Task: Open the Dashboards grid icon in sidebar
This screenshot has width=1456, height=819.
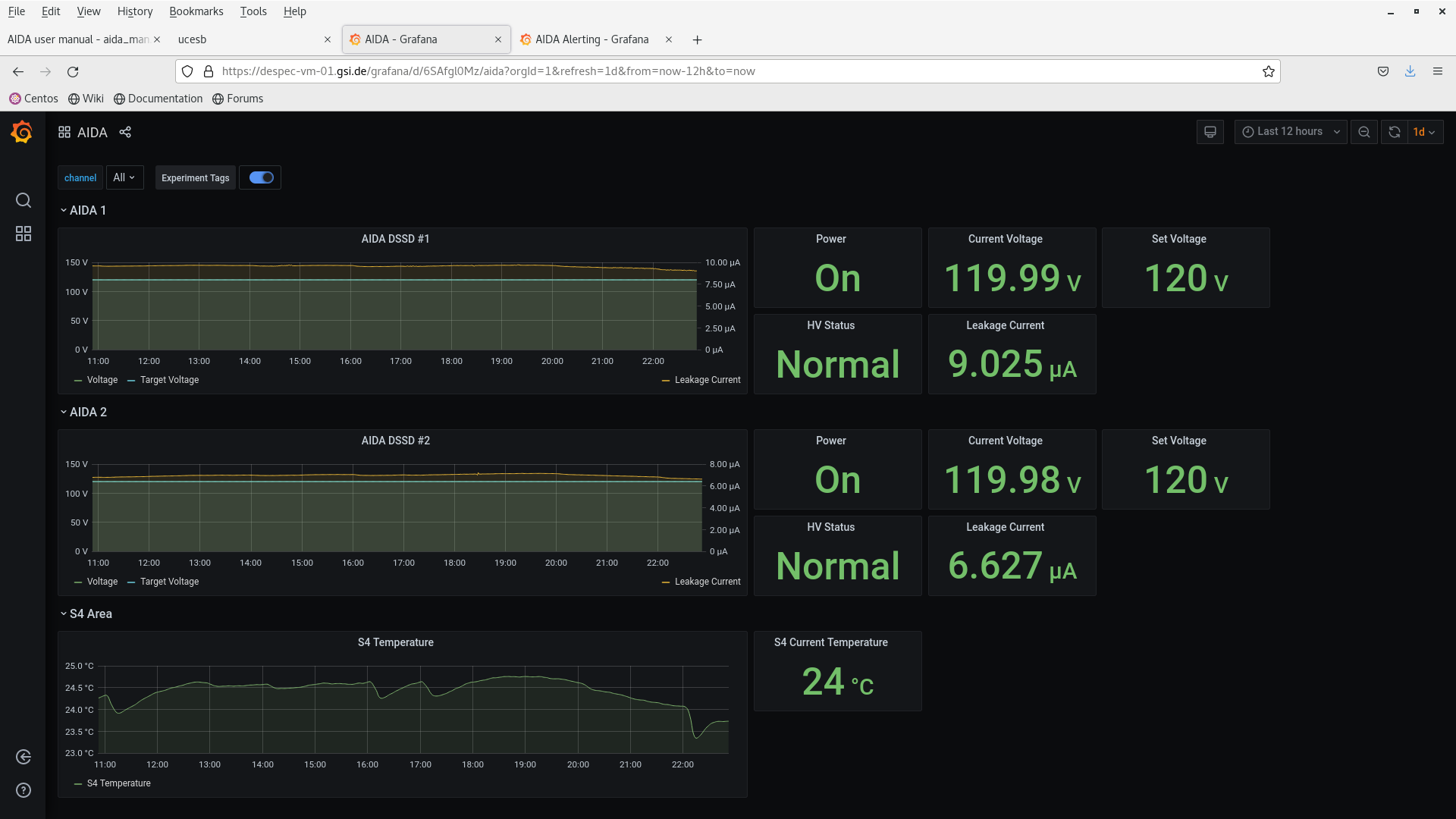Action: (x=24, y=234)
